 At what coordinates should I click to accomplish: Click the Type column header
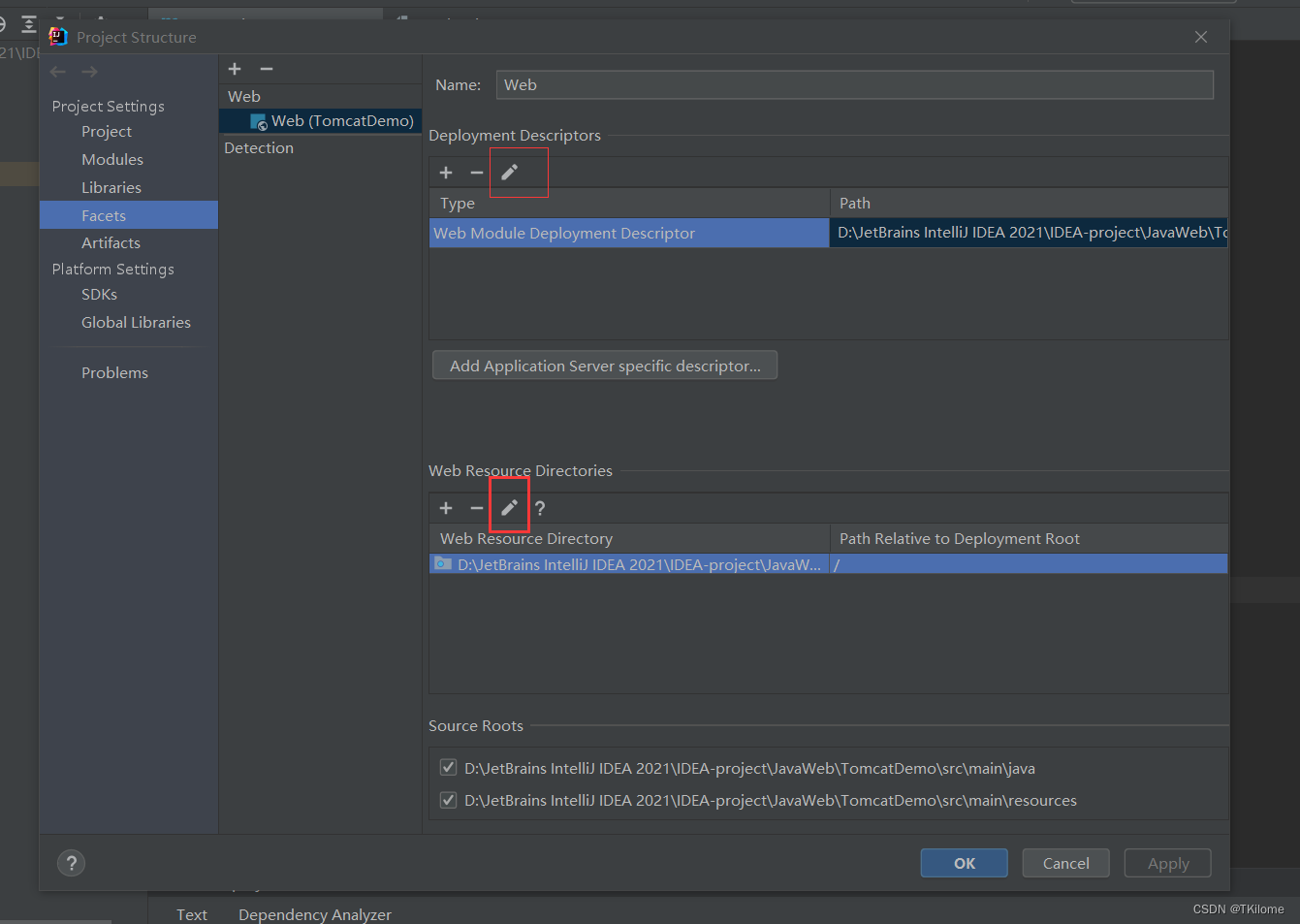coord(629,203)
